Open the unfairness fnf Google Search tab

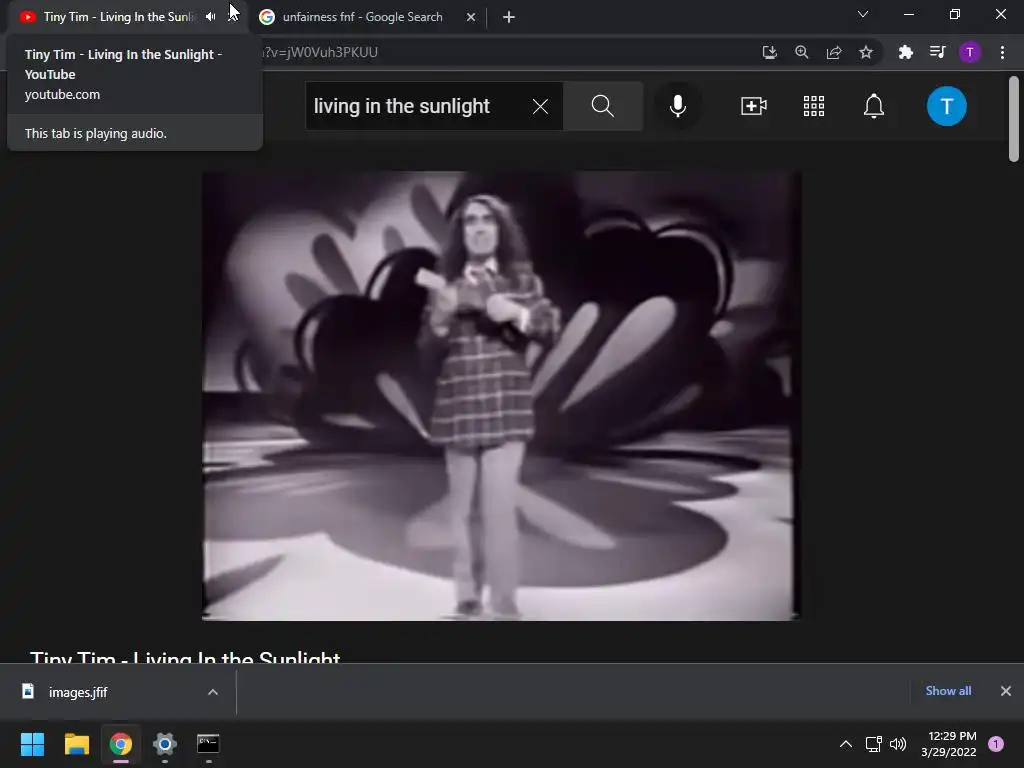click(362, 17)
